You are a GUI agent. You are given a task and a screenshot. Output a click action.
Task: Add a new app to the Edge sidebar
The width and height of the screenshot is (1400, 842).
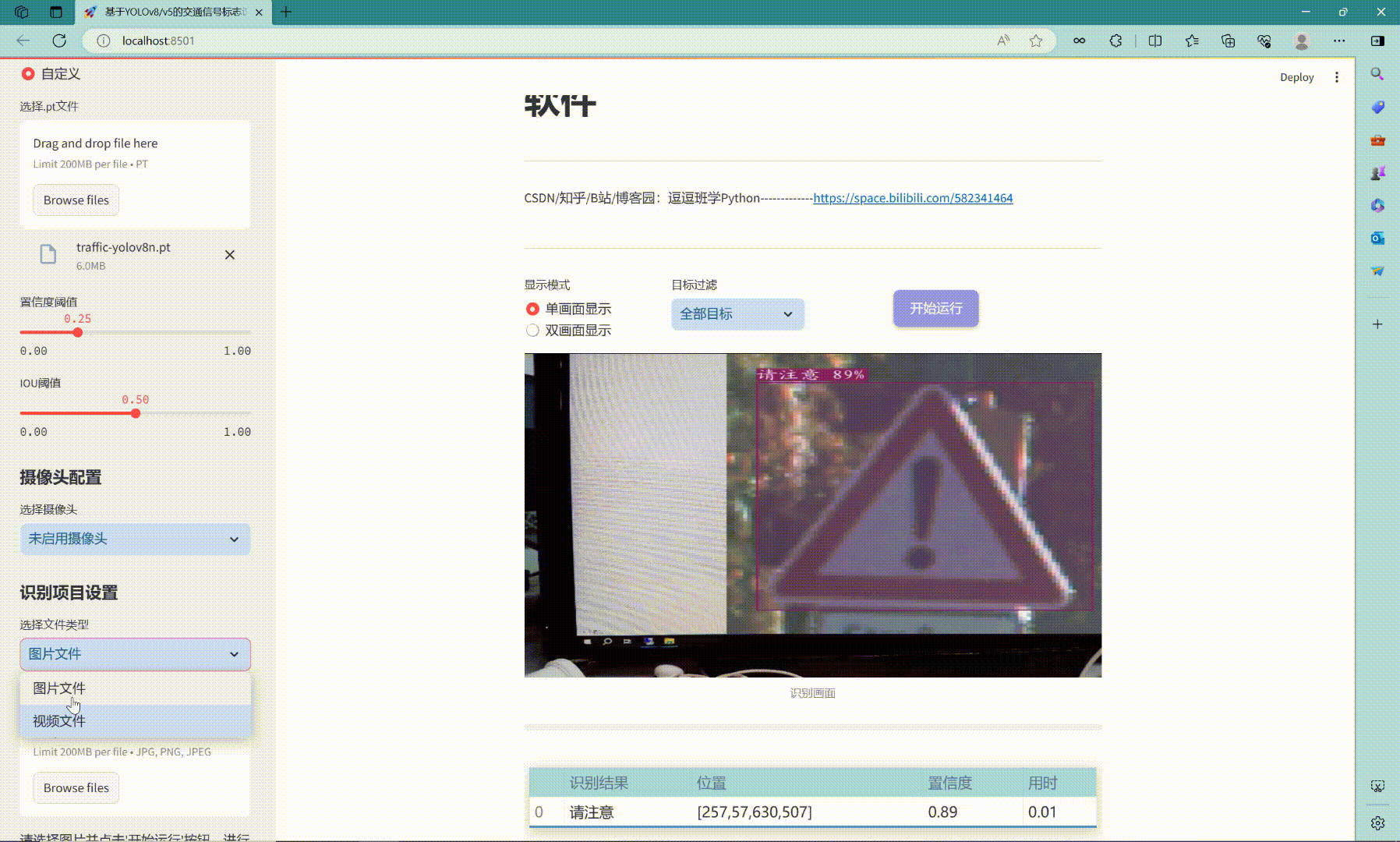coord(1377,324)
